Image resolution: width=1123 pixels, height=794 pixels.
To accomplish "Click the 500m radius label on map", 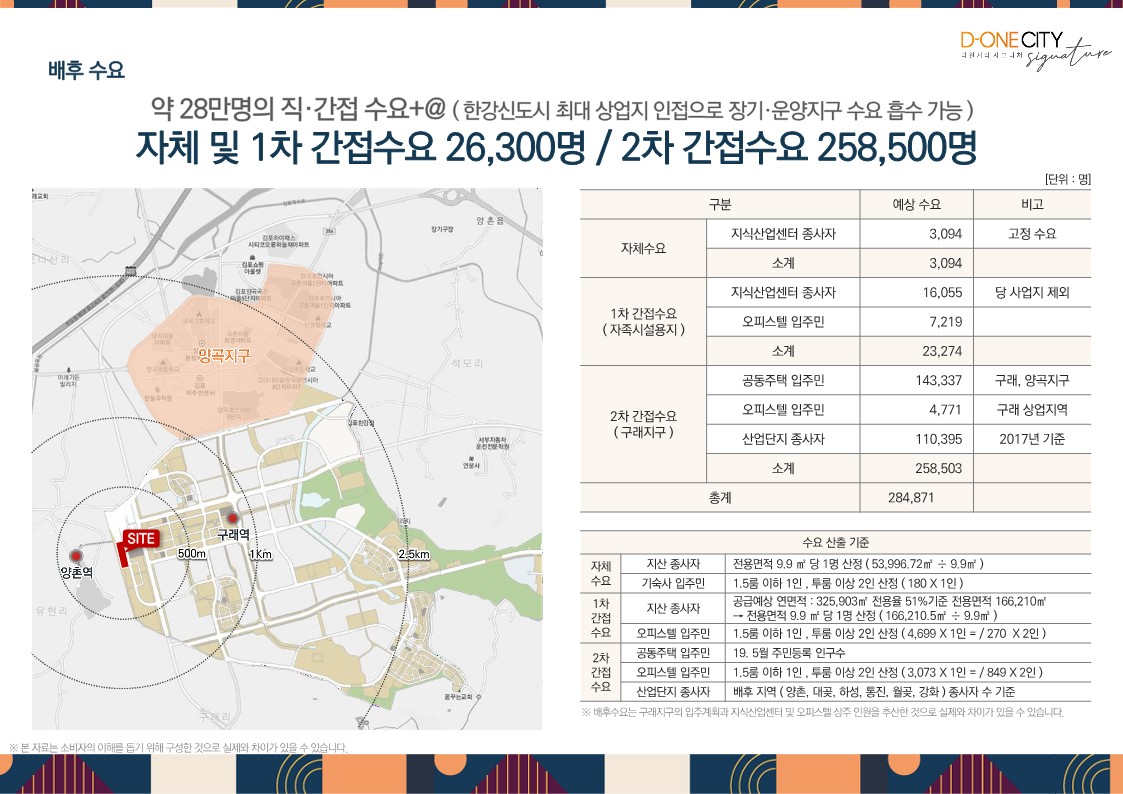I will pyautogui.click(x=192, y=554).
